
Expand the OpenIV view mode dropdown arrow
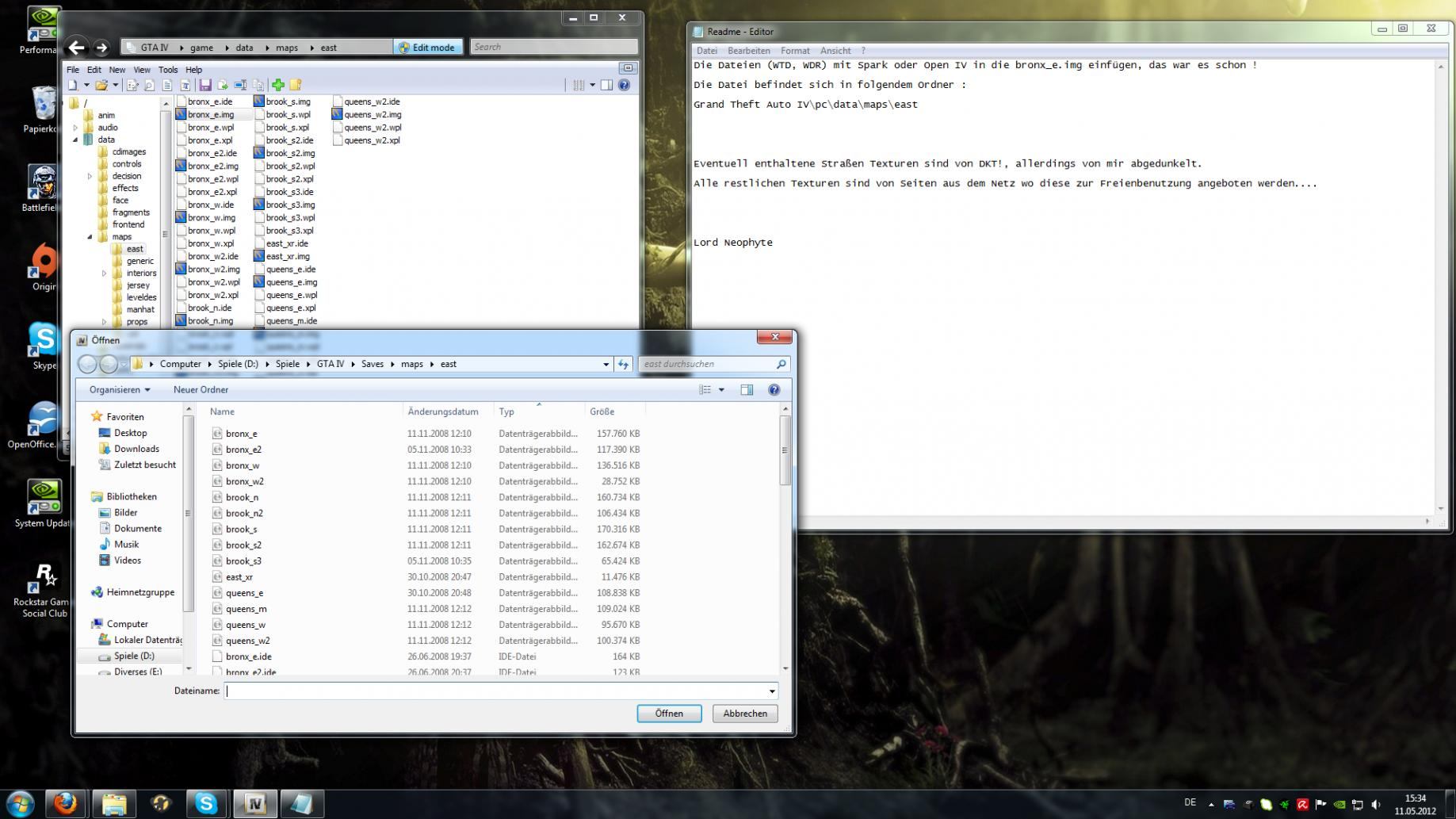pyautogui.click(x=592, y=85)
